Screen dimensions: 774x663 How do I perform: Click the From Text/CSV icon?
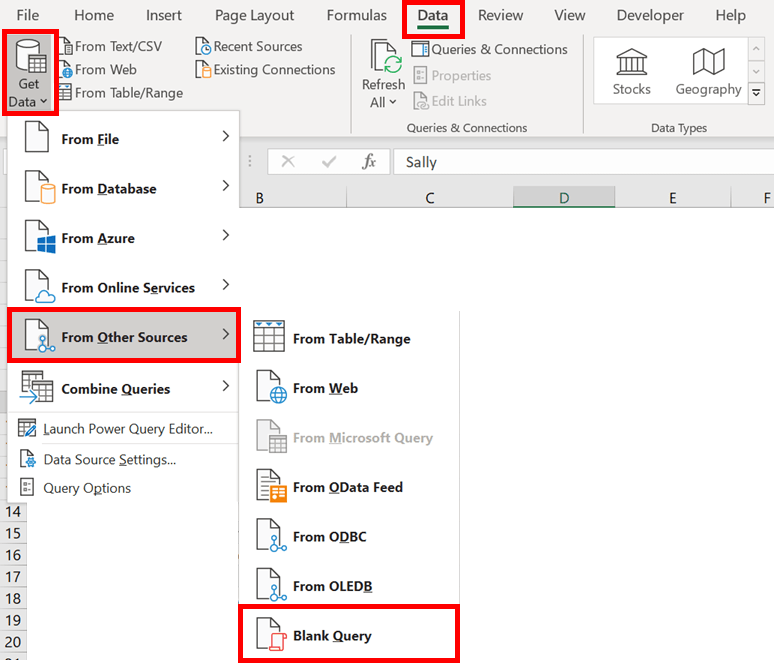(66, 46)
